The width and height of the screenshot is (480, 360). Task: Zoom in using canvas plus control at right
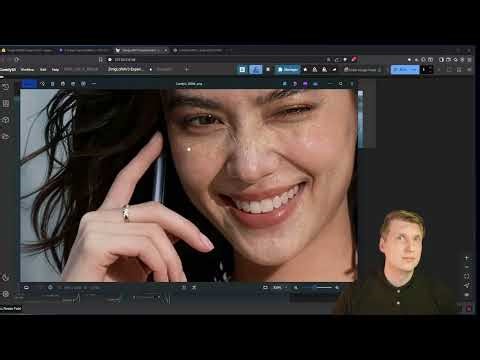click(467, 258)
